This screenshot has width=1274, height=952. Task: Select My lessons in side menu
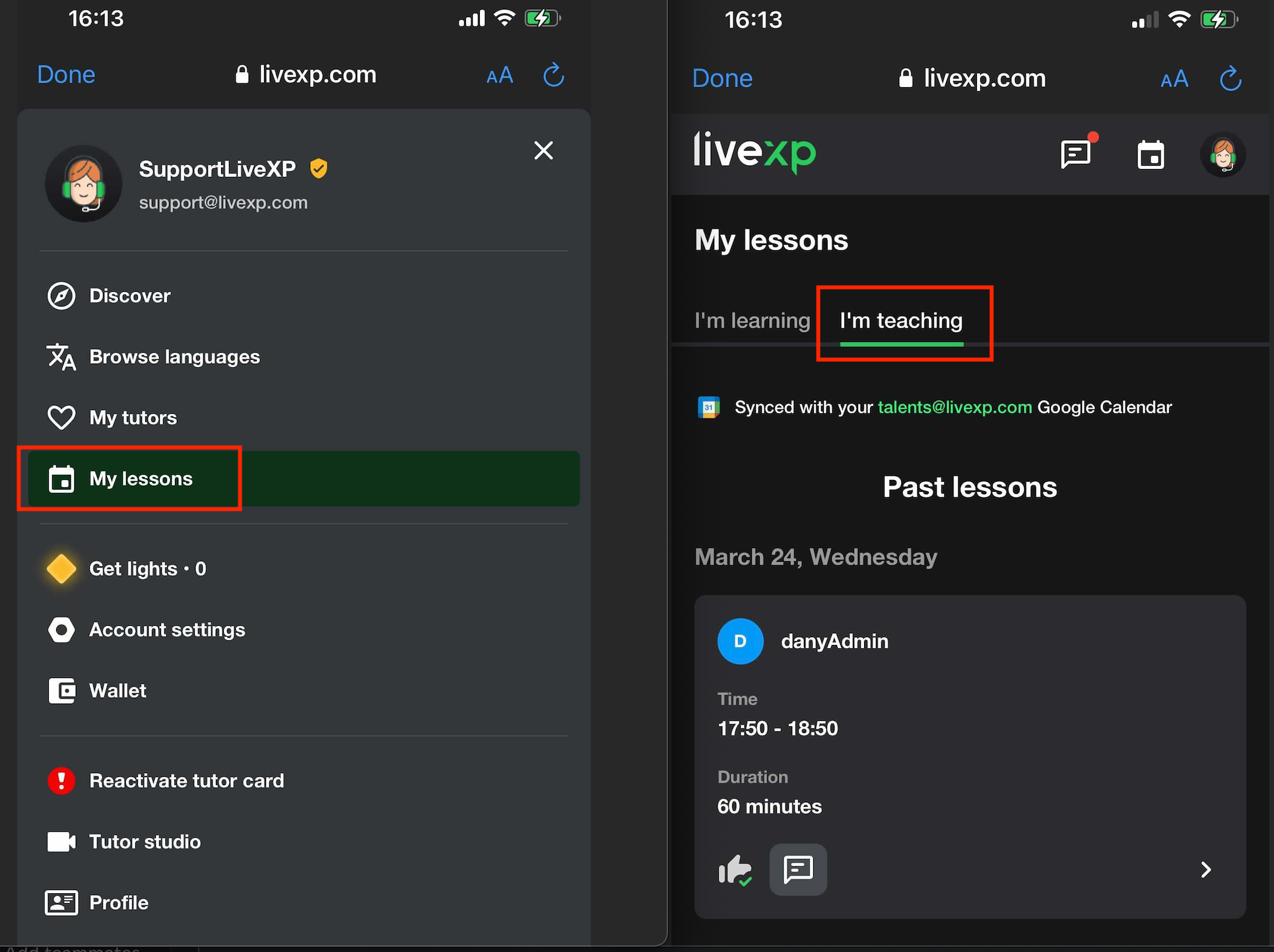(304, 479)
